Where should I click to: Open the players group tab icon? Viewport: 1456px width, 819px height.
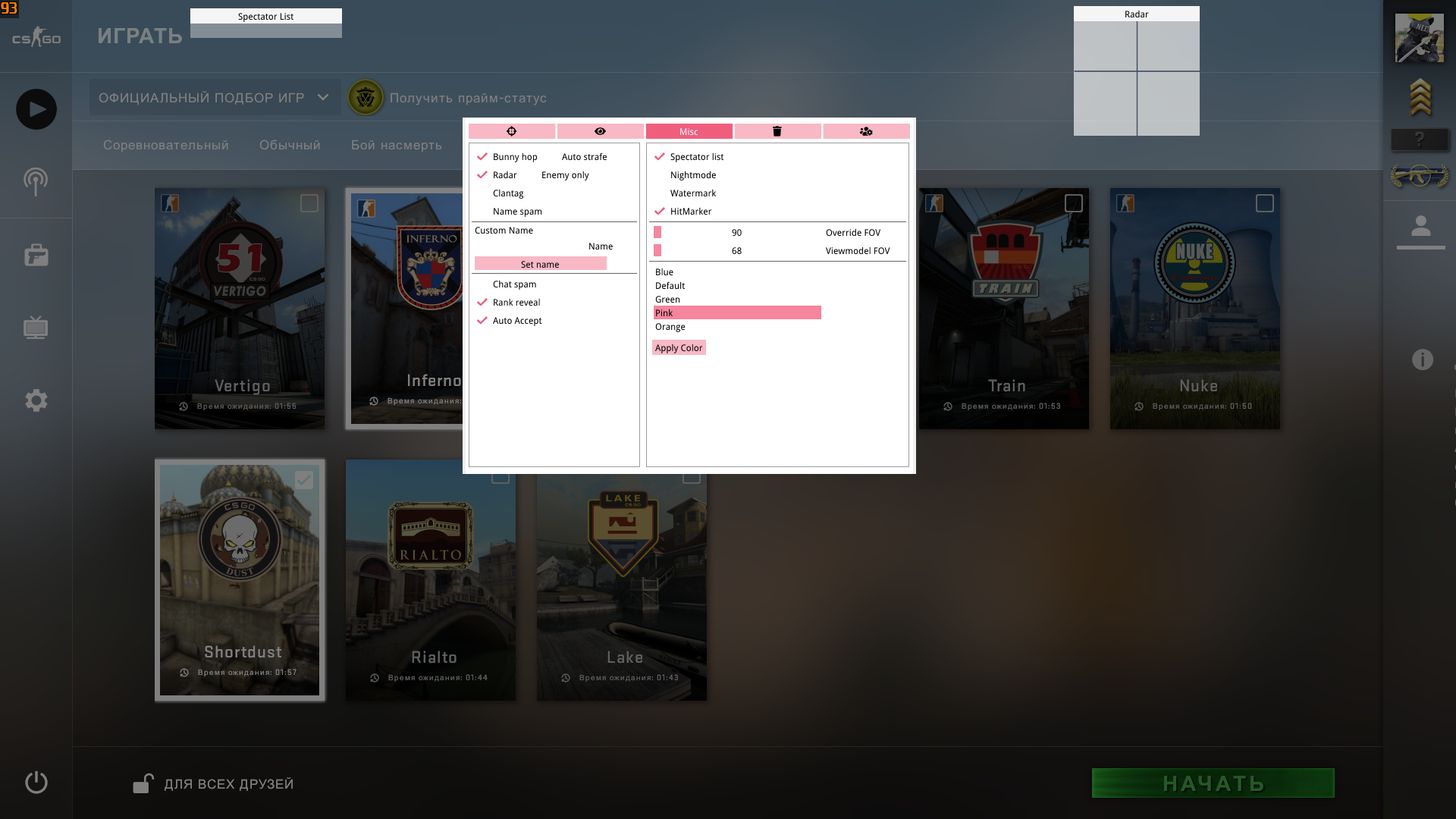(x=866, y=131)
